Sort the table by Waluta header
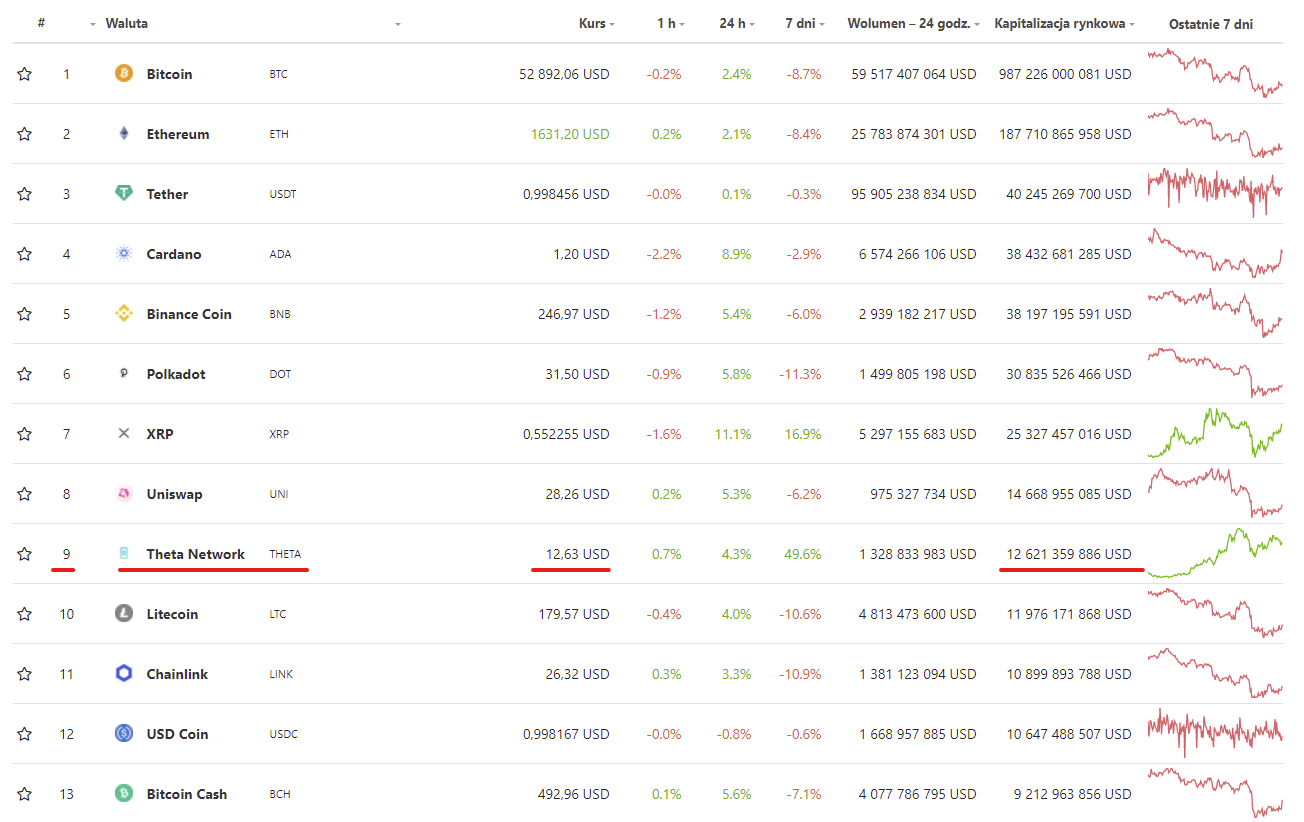The height and width of the screenshot is (822, 1304). click(x=126, y=23)
